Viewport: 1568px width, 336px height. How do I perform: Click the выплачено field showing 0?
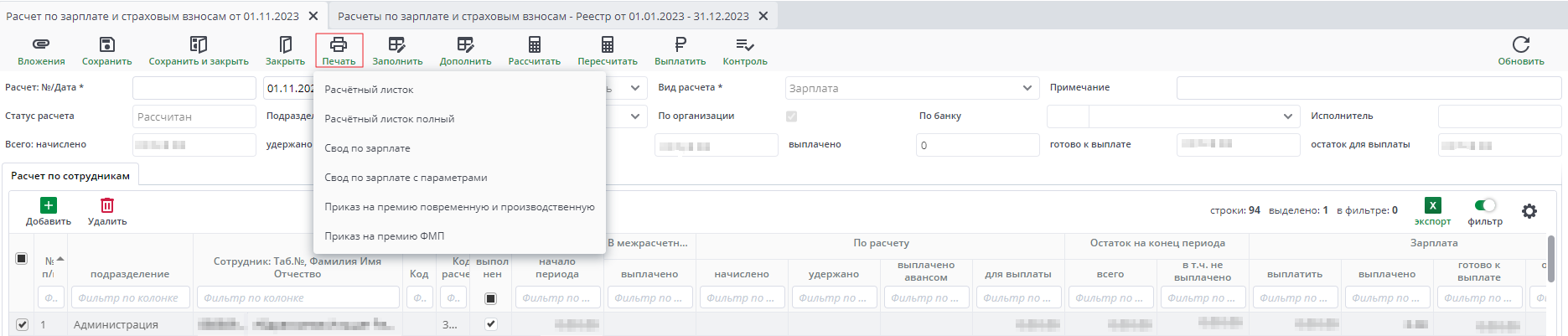click(978, 145)
